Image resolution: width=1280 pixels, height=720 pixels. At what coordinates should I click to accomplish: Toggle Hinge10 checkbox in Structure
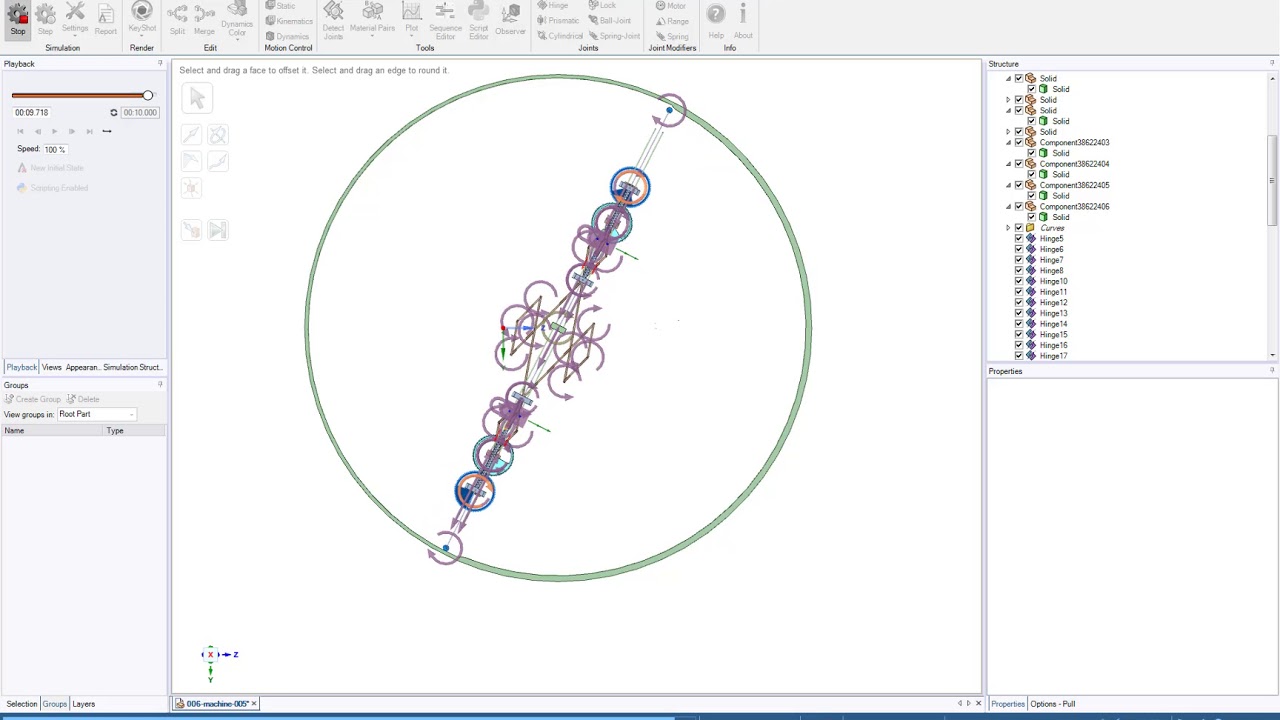point(1019,281)
